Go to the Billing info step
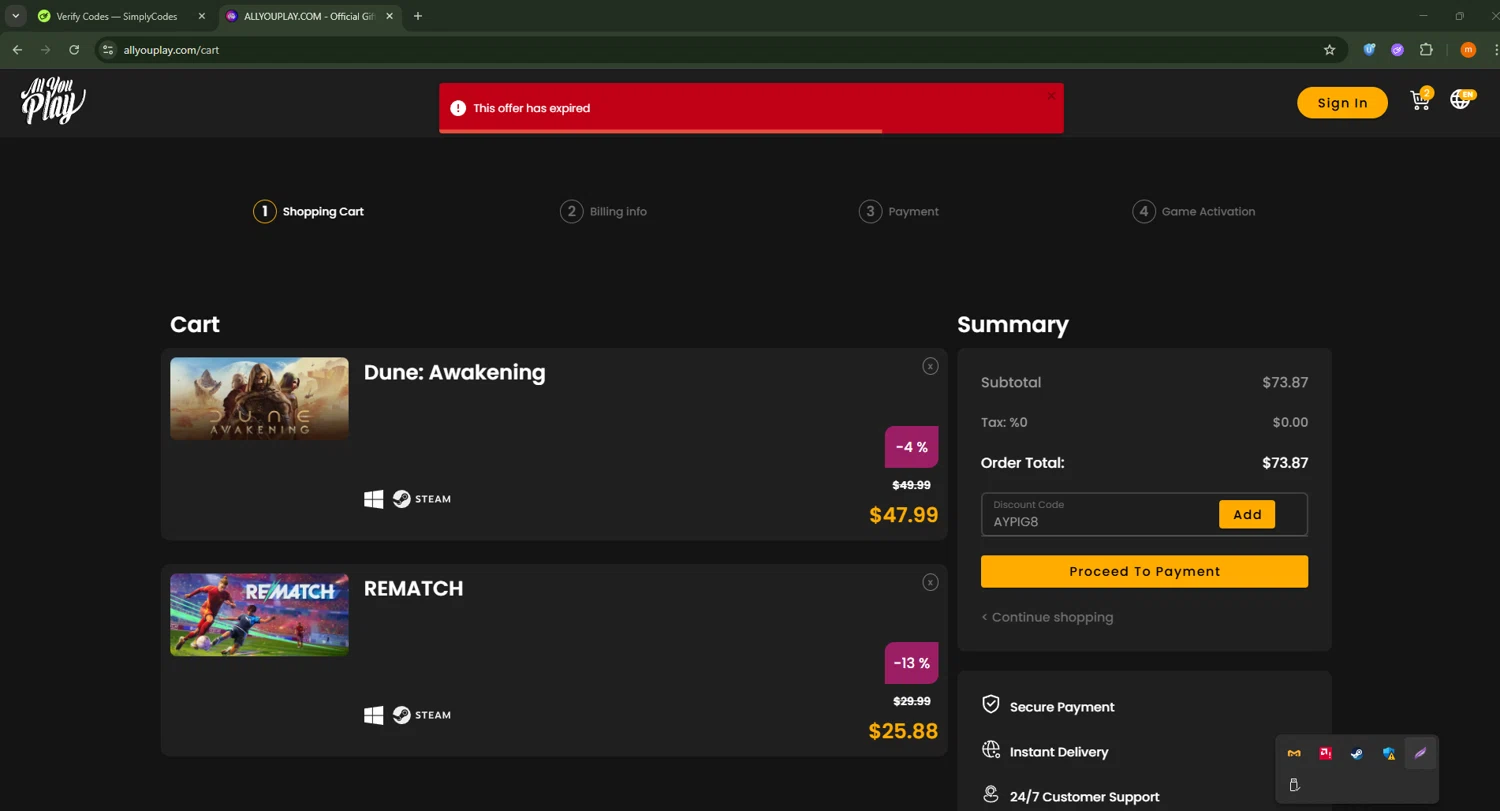 [x=604, y=211]
